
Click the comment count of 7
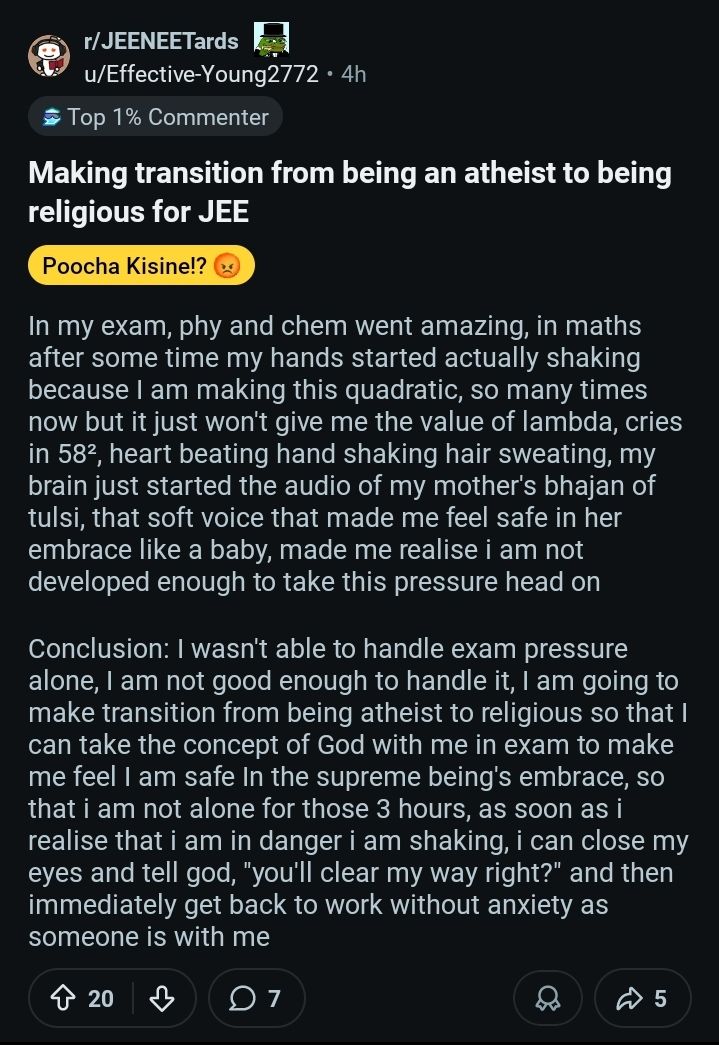[x=274, y=997]
